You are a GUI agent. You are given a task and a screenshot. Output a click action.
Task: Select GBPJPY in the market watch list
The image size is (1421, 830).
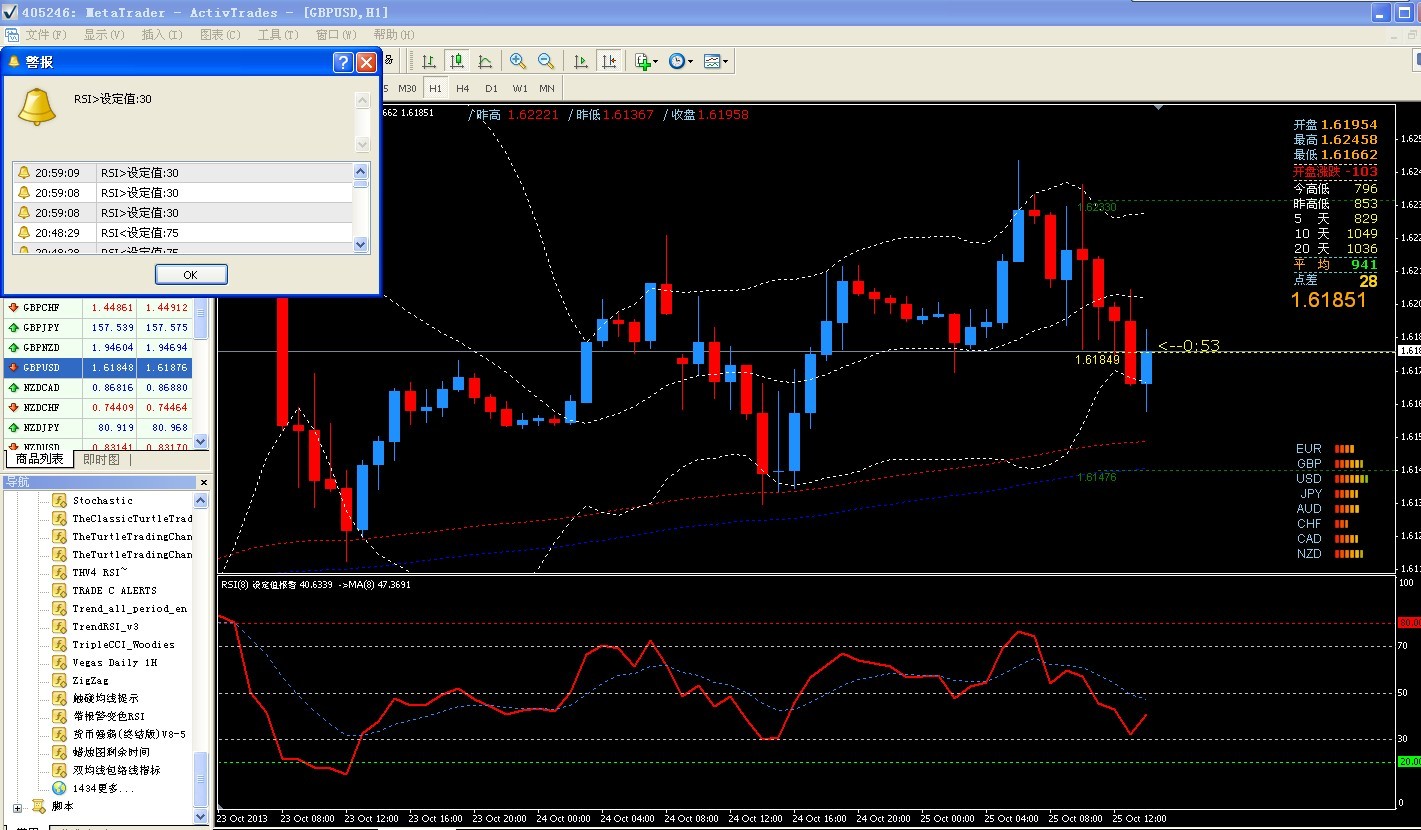(x=98, y=327)
